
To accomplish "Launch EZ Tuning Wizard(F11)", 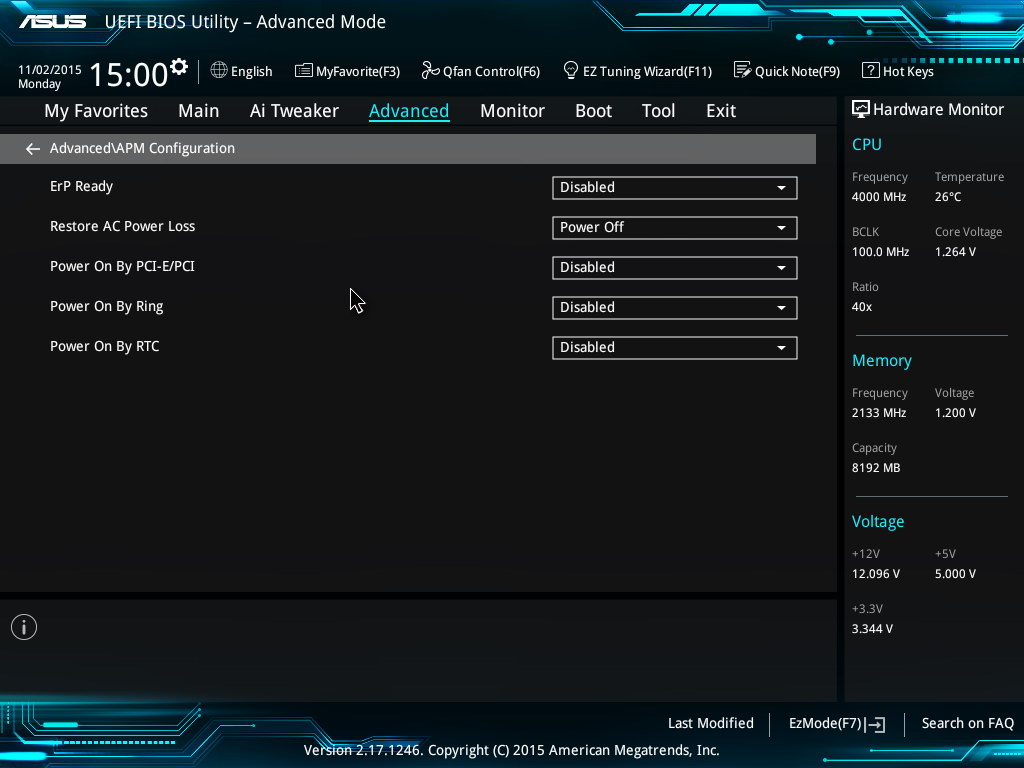I will coord(637,71).
